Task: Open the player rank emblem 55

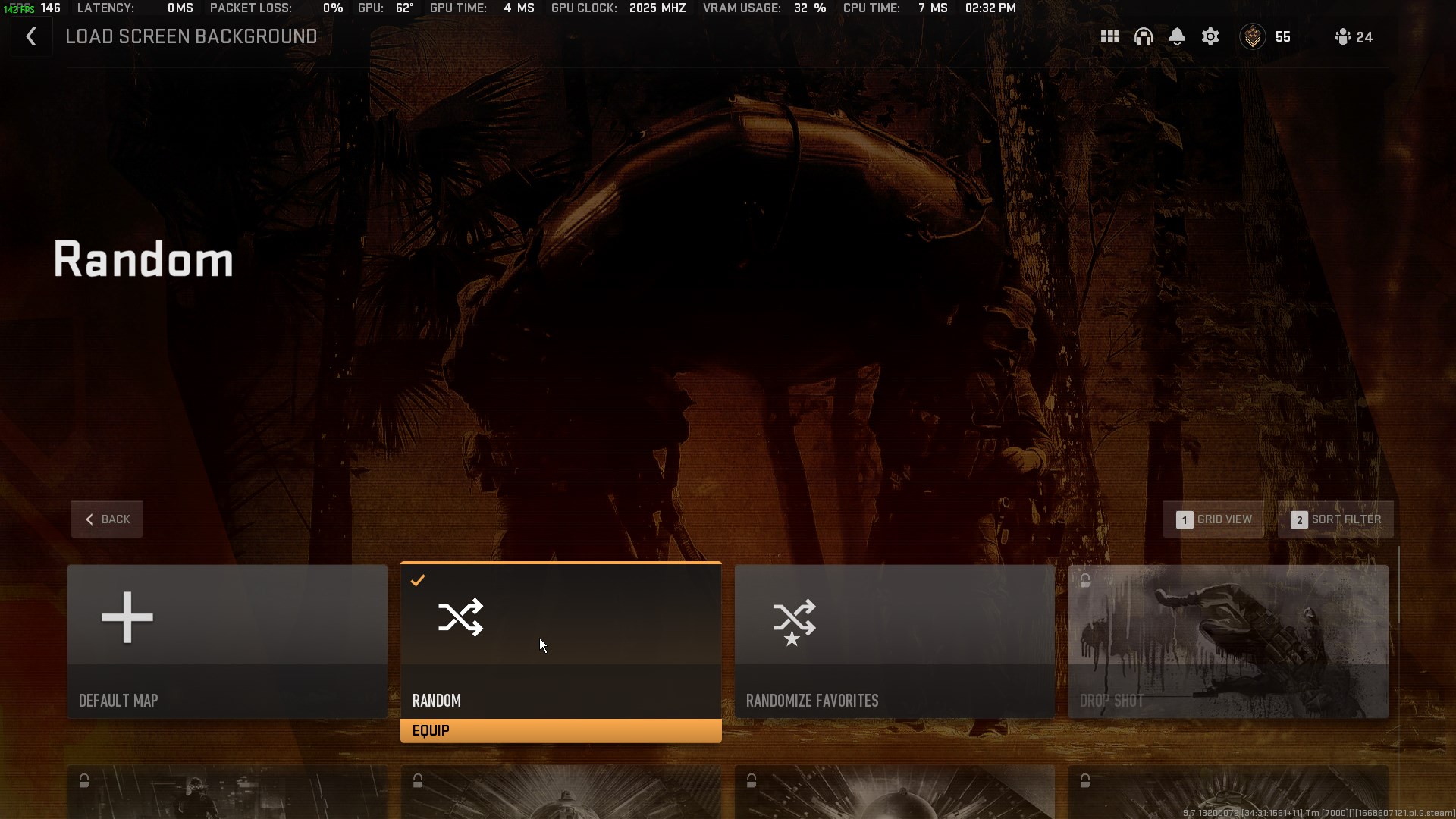Action: click(x=1252, y=36)
